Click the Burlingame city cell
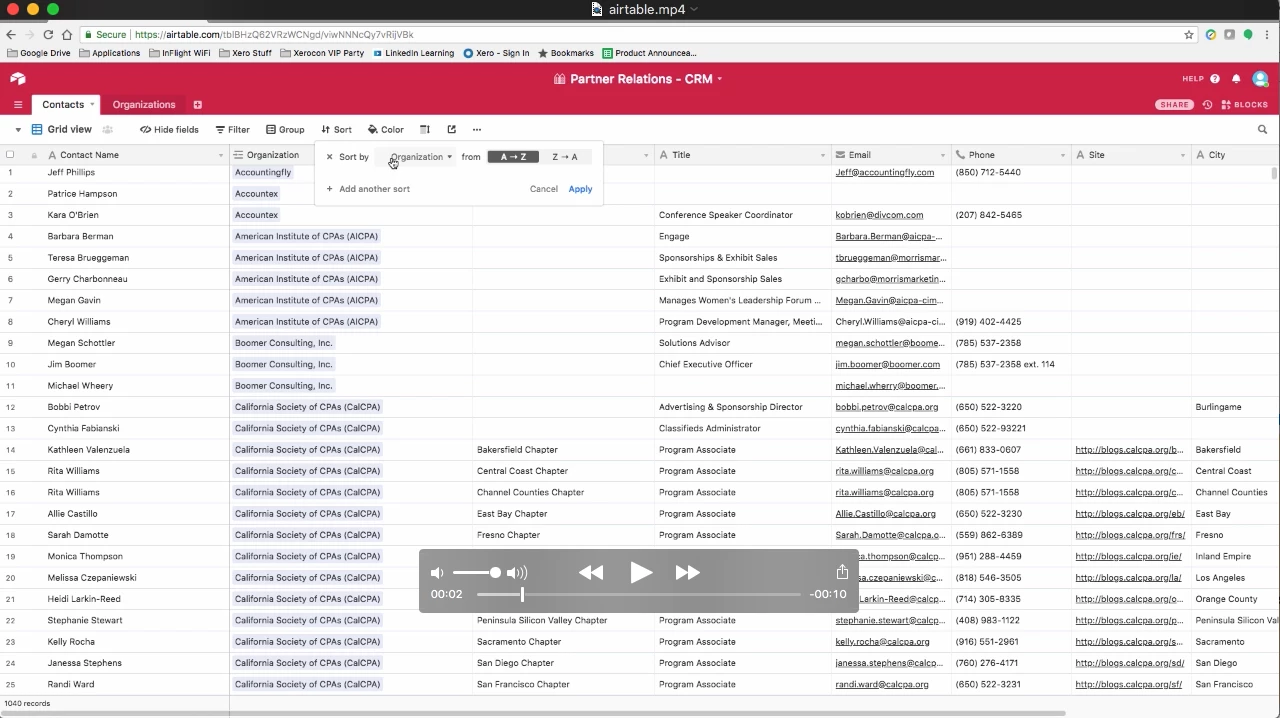Image resolution: width=1280 pixels, height=718 pixels. pyautogui.click(x=1235, y=407)
